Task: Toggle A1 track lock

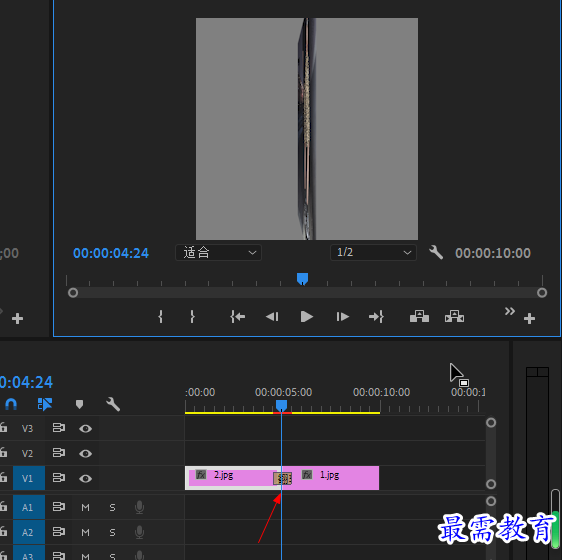Action: (x=4, y=507)
